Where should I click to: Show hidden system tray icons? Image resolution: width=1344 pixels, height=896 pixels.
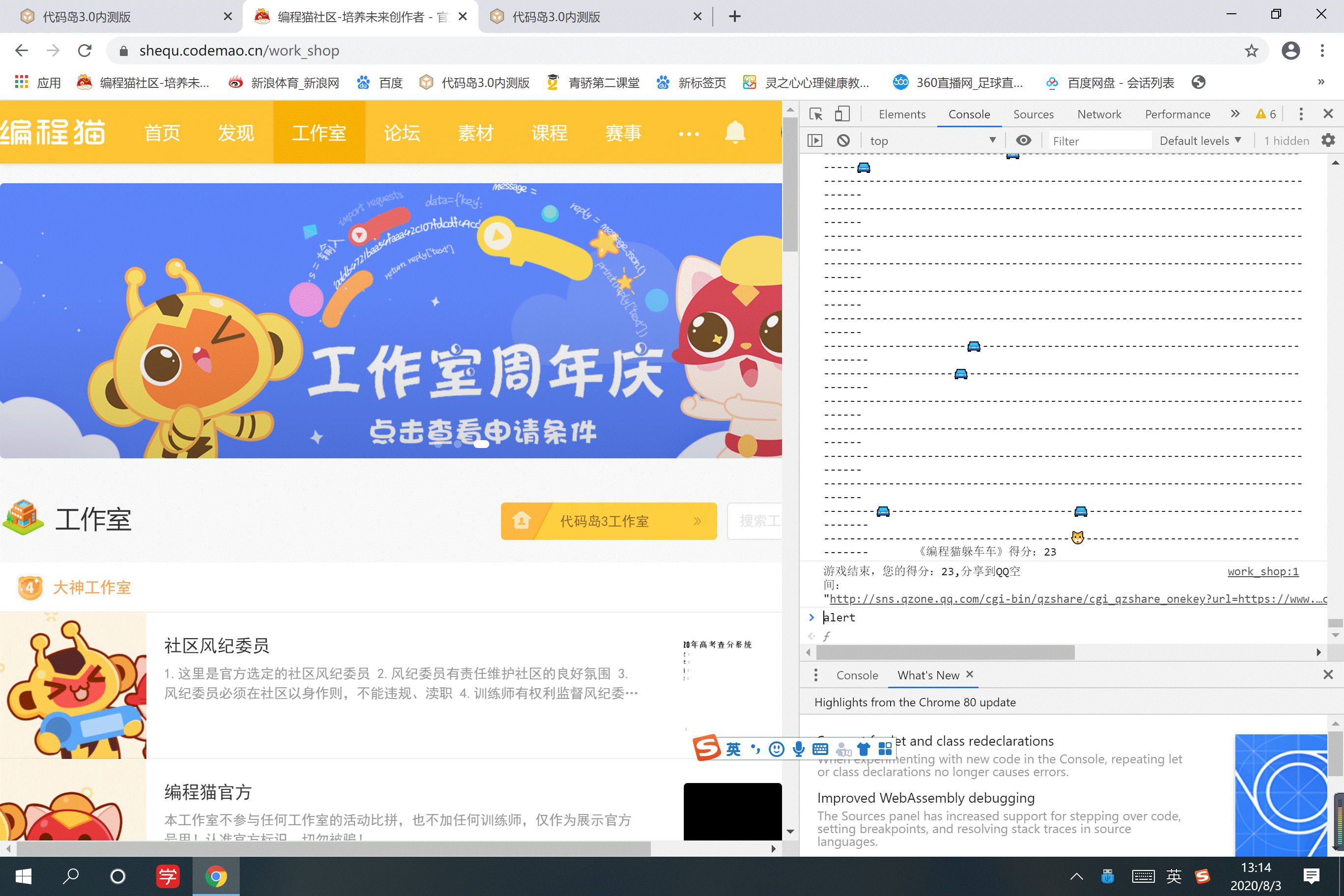1077,876
